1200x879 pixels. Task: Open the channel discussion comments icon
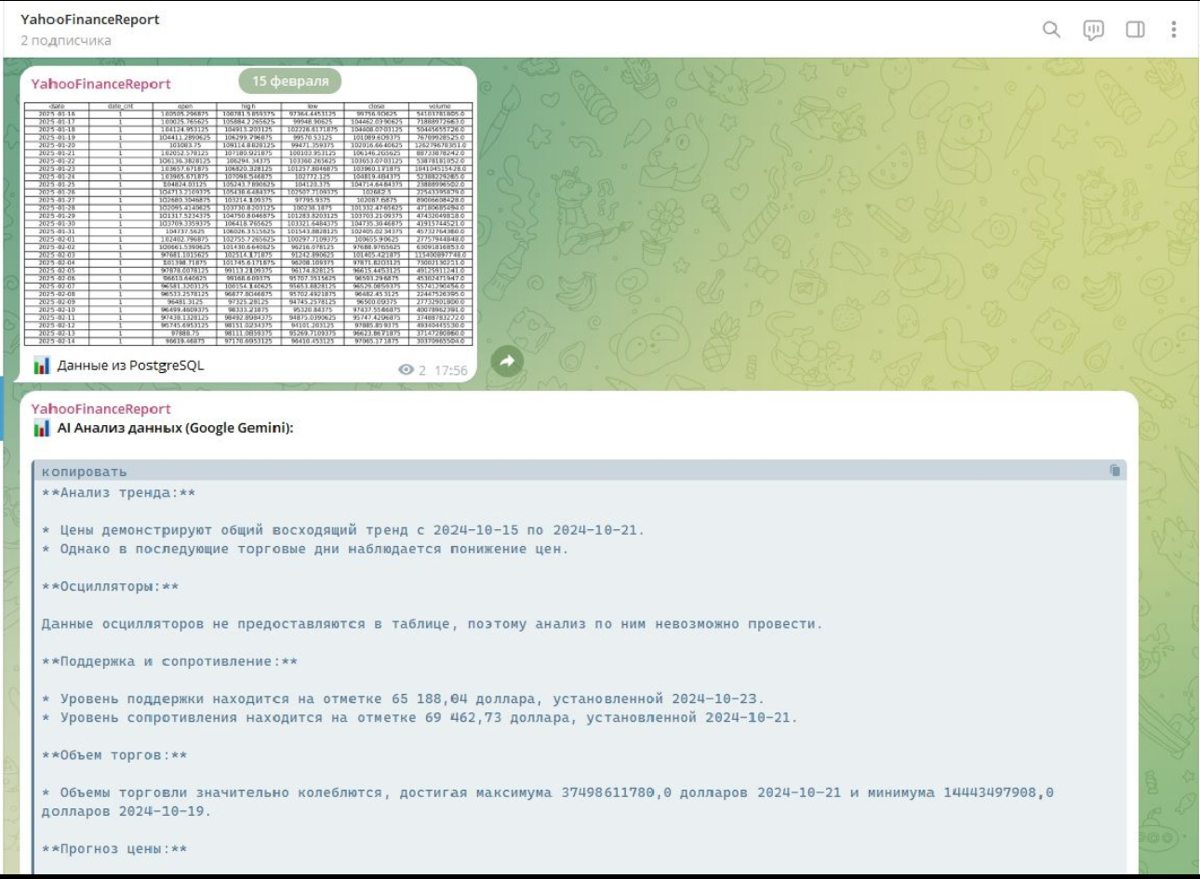[x=1093, y=30]
